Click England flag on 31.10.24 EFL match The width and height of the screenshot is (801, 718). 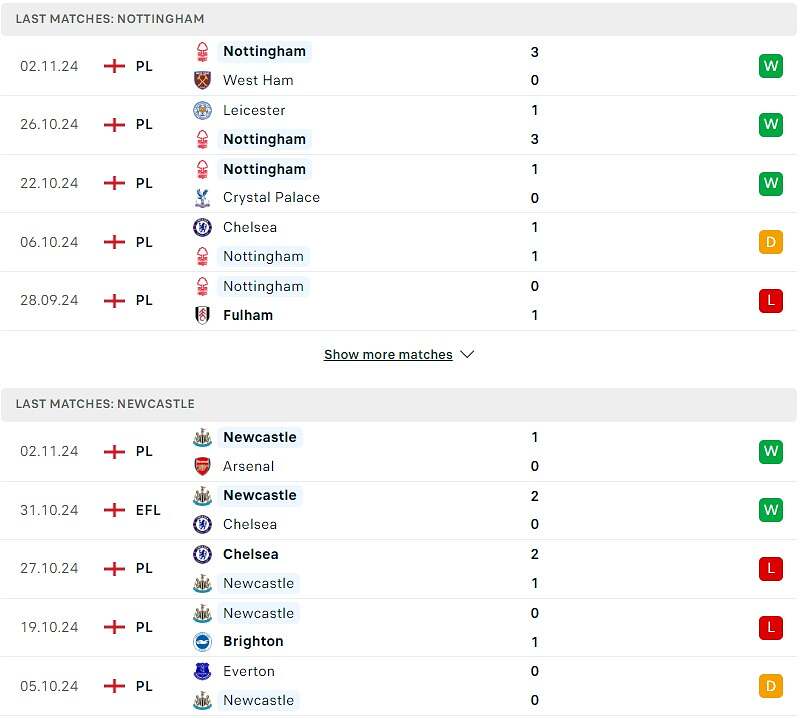coord(115,510)
